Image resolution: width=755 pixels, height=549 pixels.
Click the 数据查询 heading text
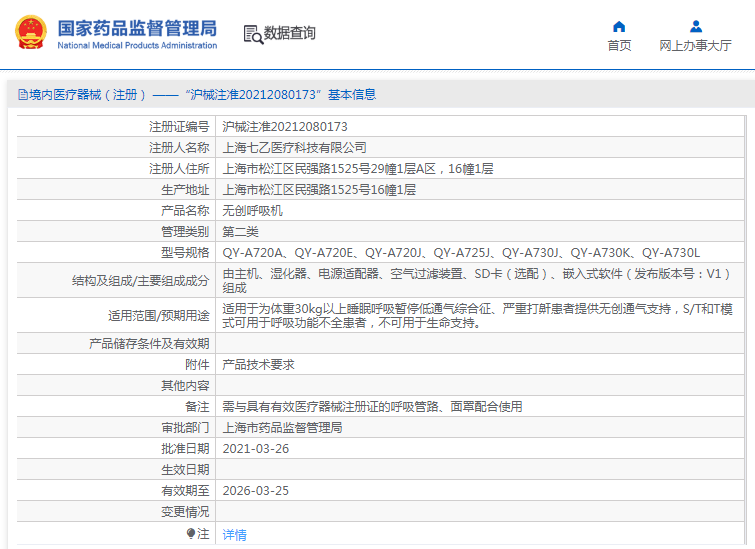[x=290, y=34]
